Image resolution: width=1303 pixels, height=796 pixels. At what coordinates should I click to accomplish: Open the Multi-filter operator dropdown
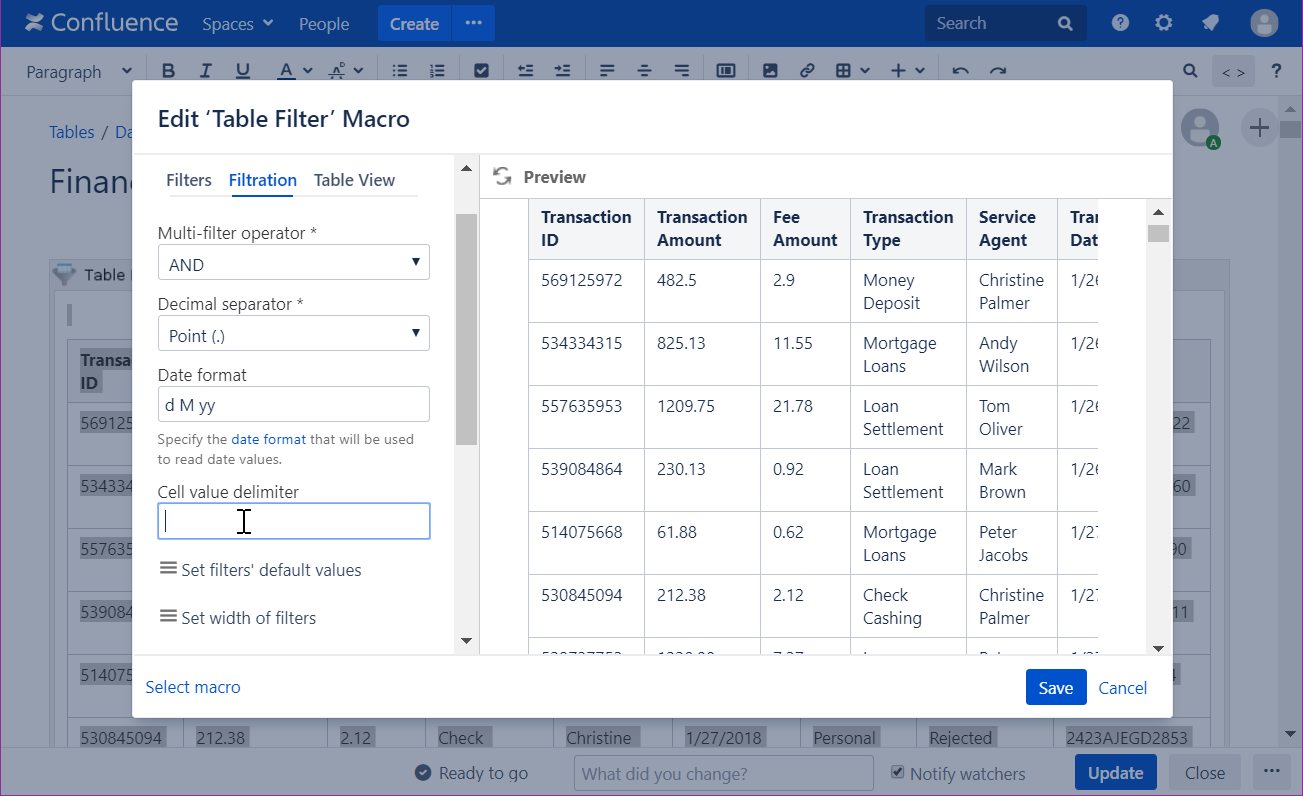pos(293,262)
